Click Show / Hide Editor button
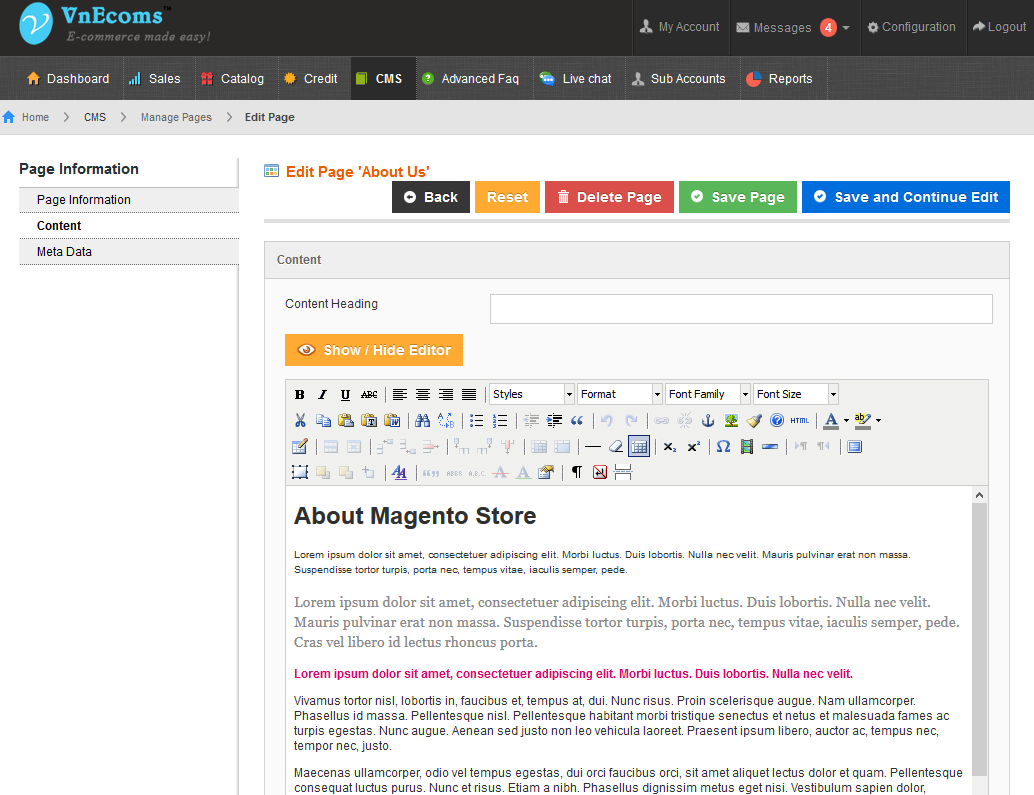The height and width of the screenshot is (795, 1034). tap(374, 350)
